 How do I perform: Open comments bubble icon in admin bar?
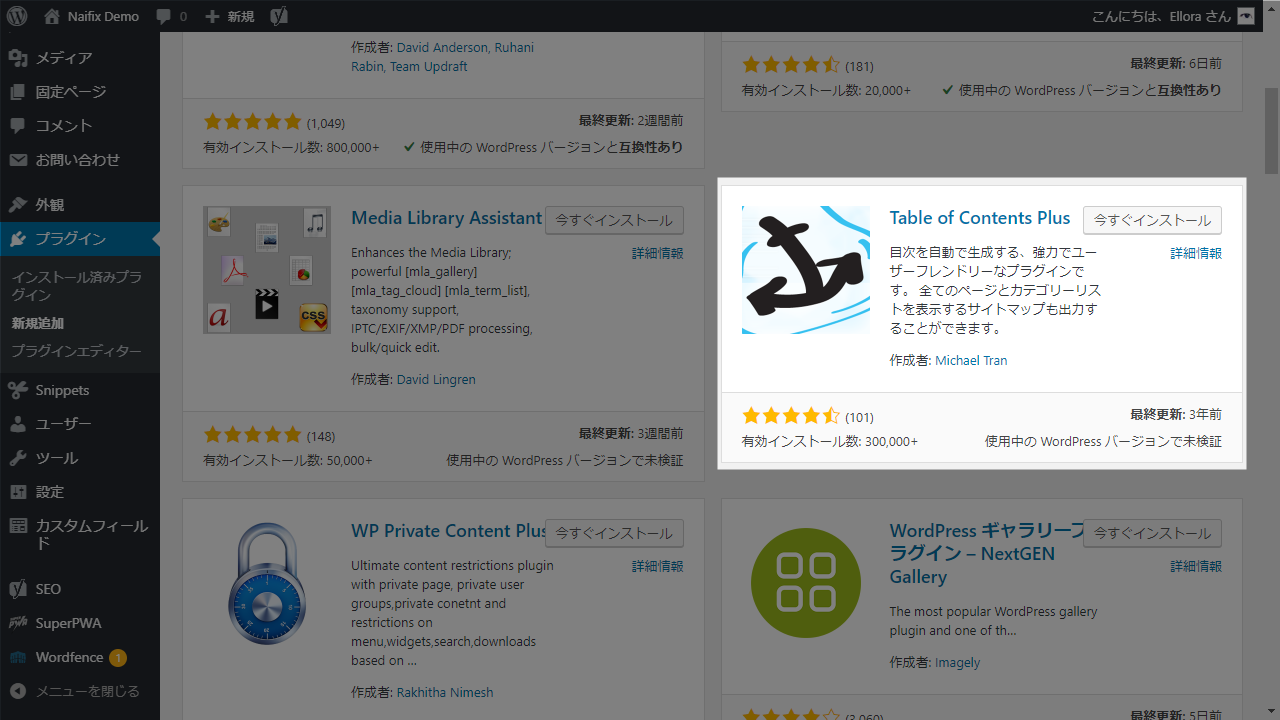(x=162, y=17)
